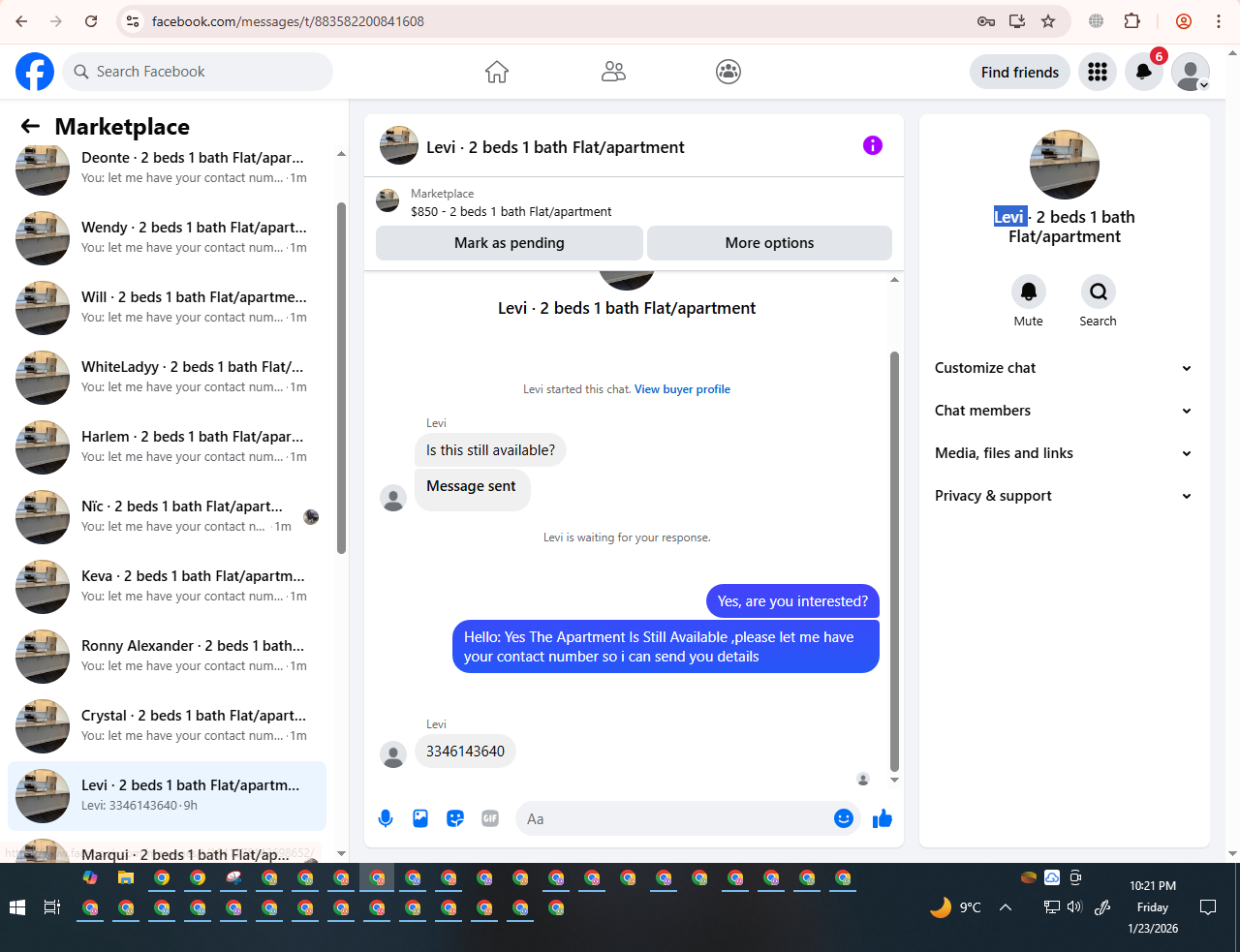Expand Media, files and links section
Screen dimensions: 1240x952
click(x=1063, y=453)
